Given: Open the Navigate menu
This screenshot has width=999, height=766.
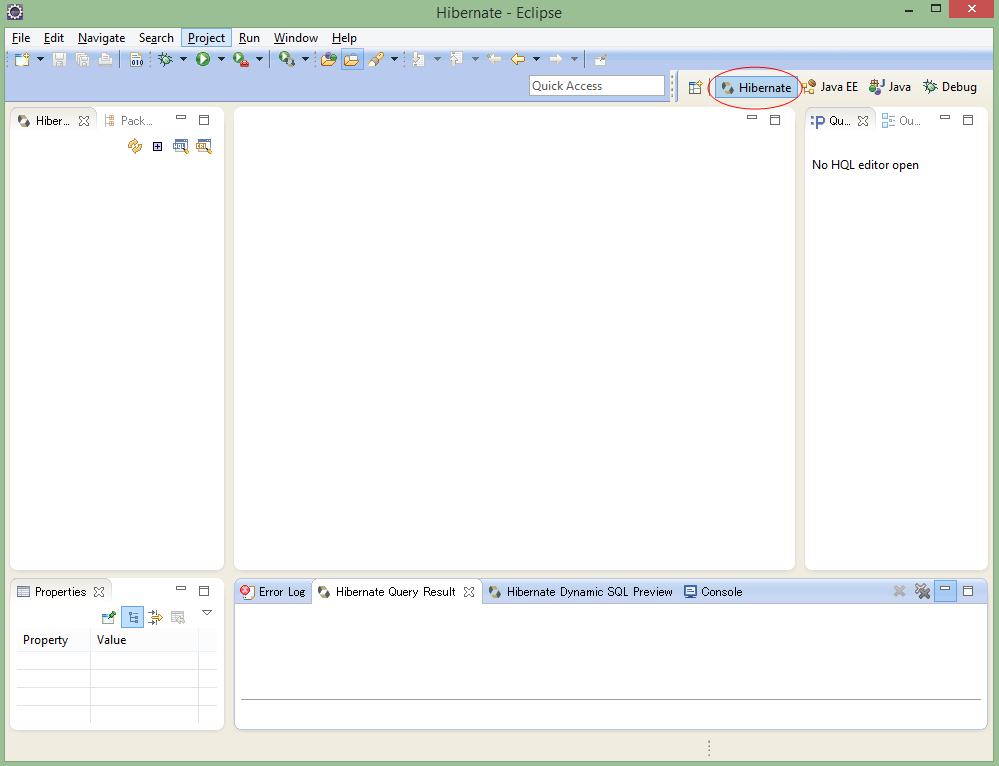Looking at the screenshot, I should (101, 38).
